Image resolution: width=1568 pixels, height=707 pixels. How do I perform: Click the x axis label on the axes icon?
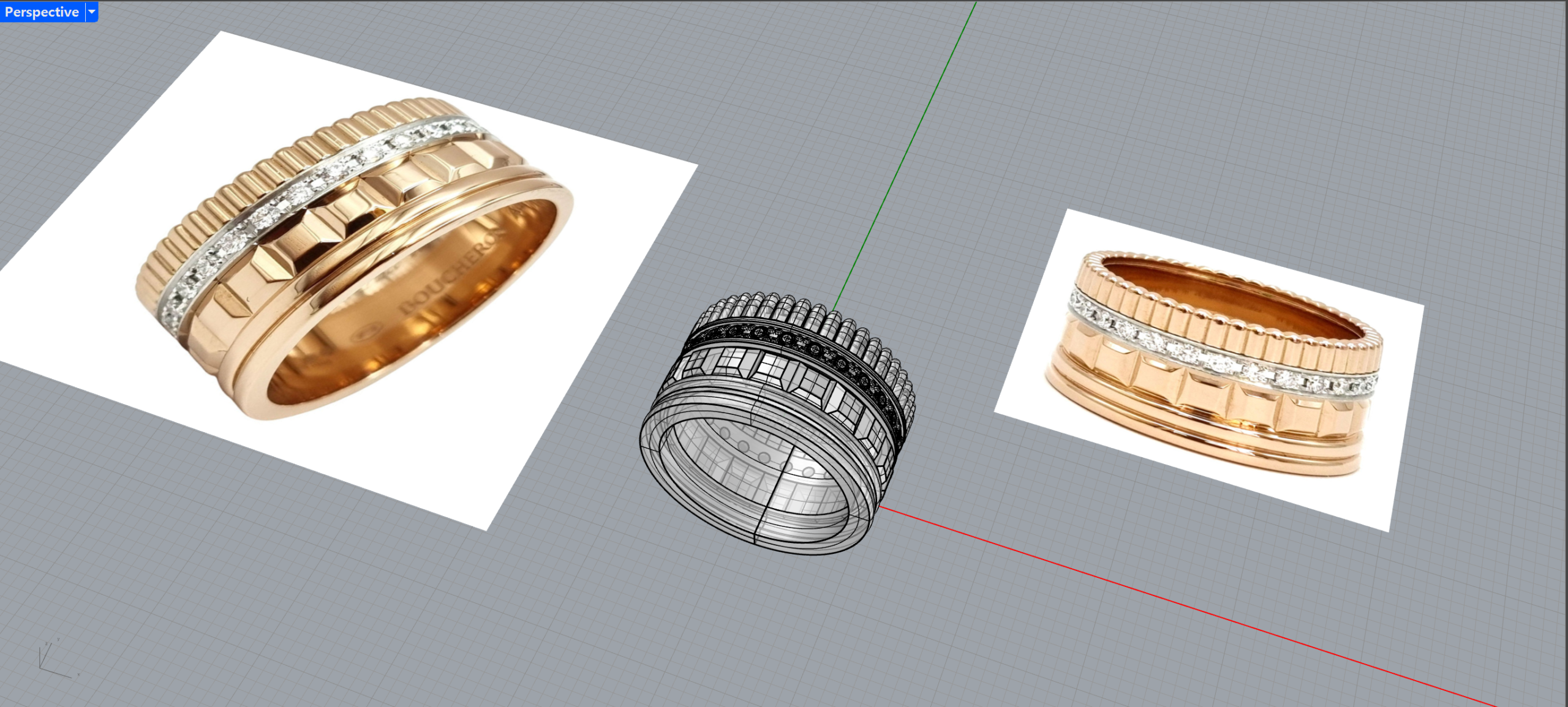click(78, 675)
